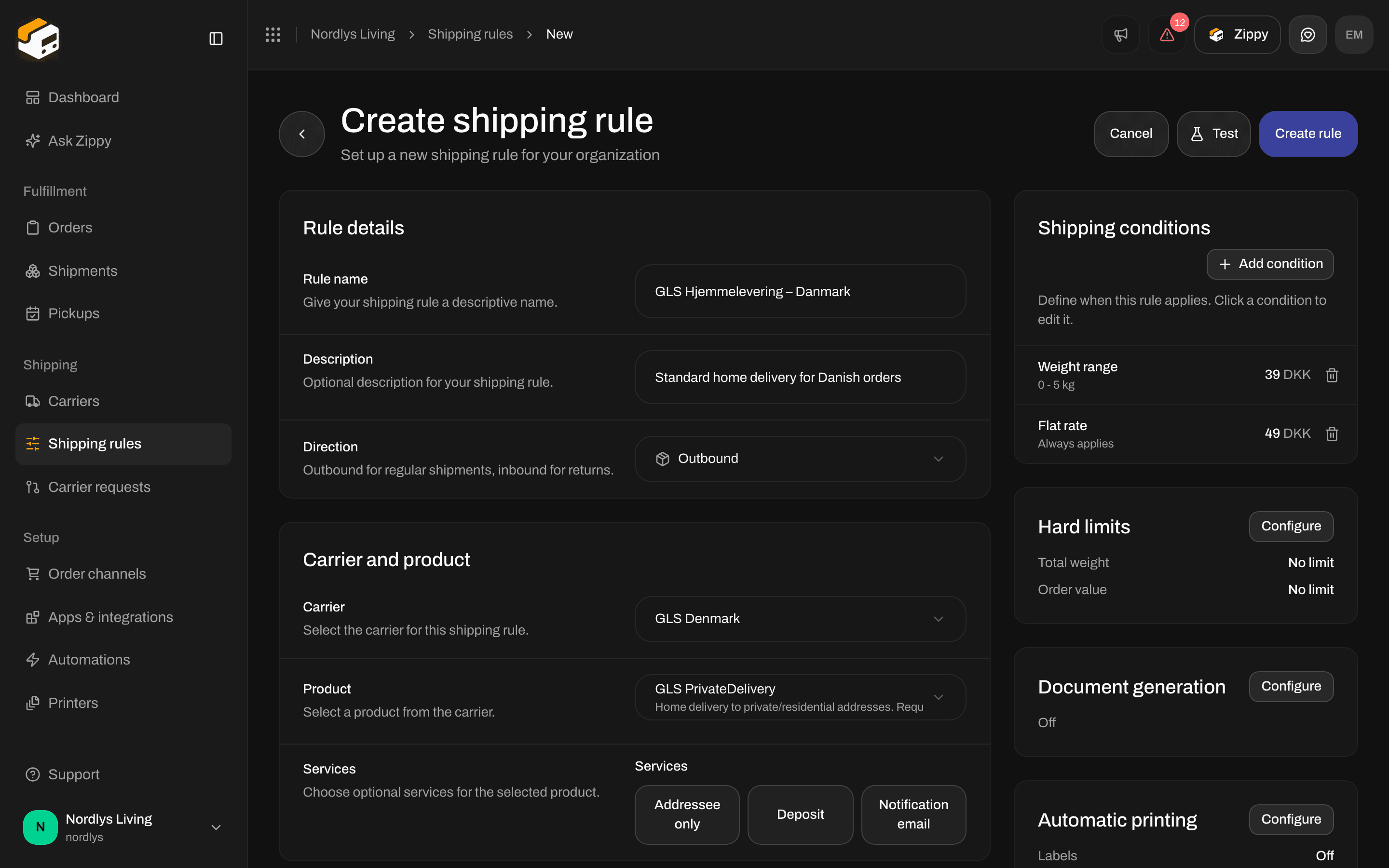Open the chat support icon in header

(1307, 34)
